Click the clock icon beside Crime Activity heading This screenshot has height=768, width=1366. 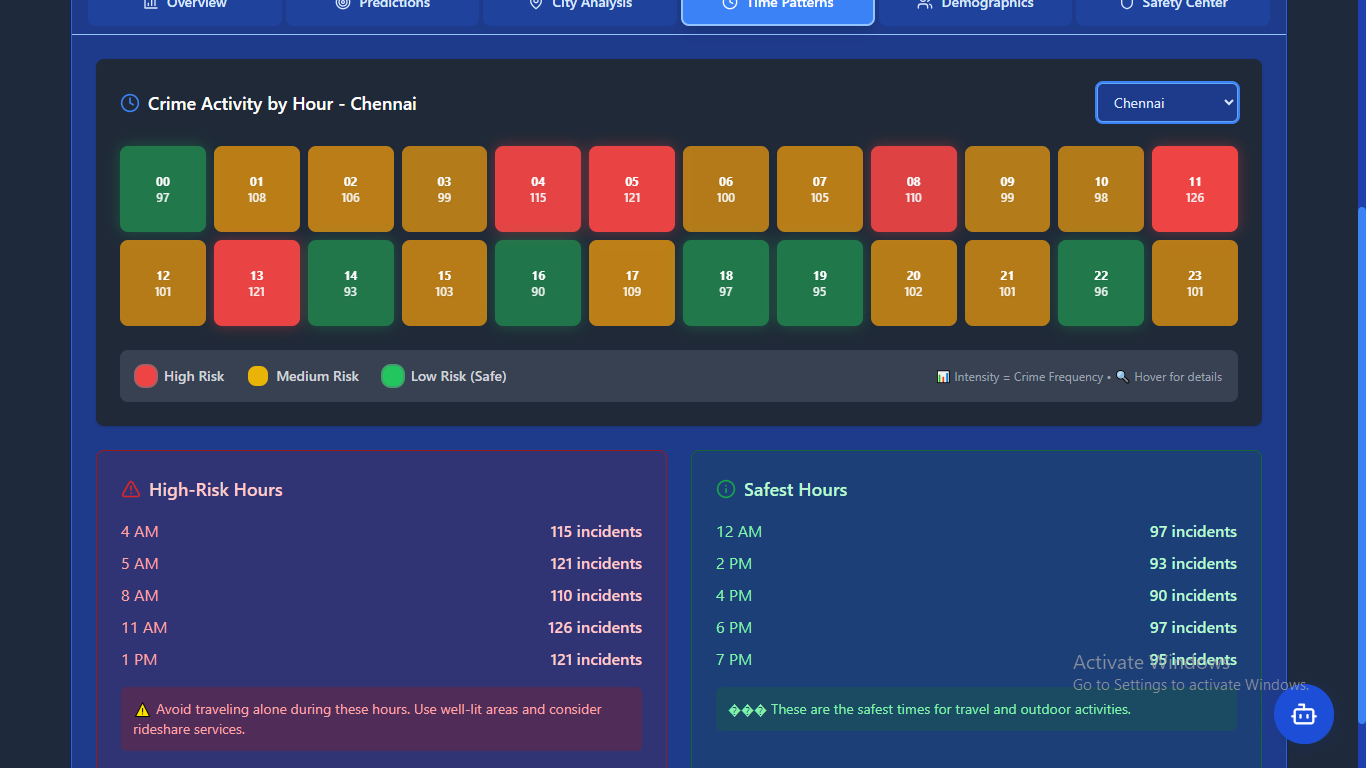click(x=130, y=103)
